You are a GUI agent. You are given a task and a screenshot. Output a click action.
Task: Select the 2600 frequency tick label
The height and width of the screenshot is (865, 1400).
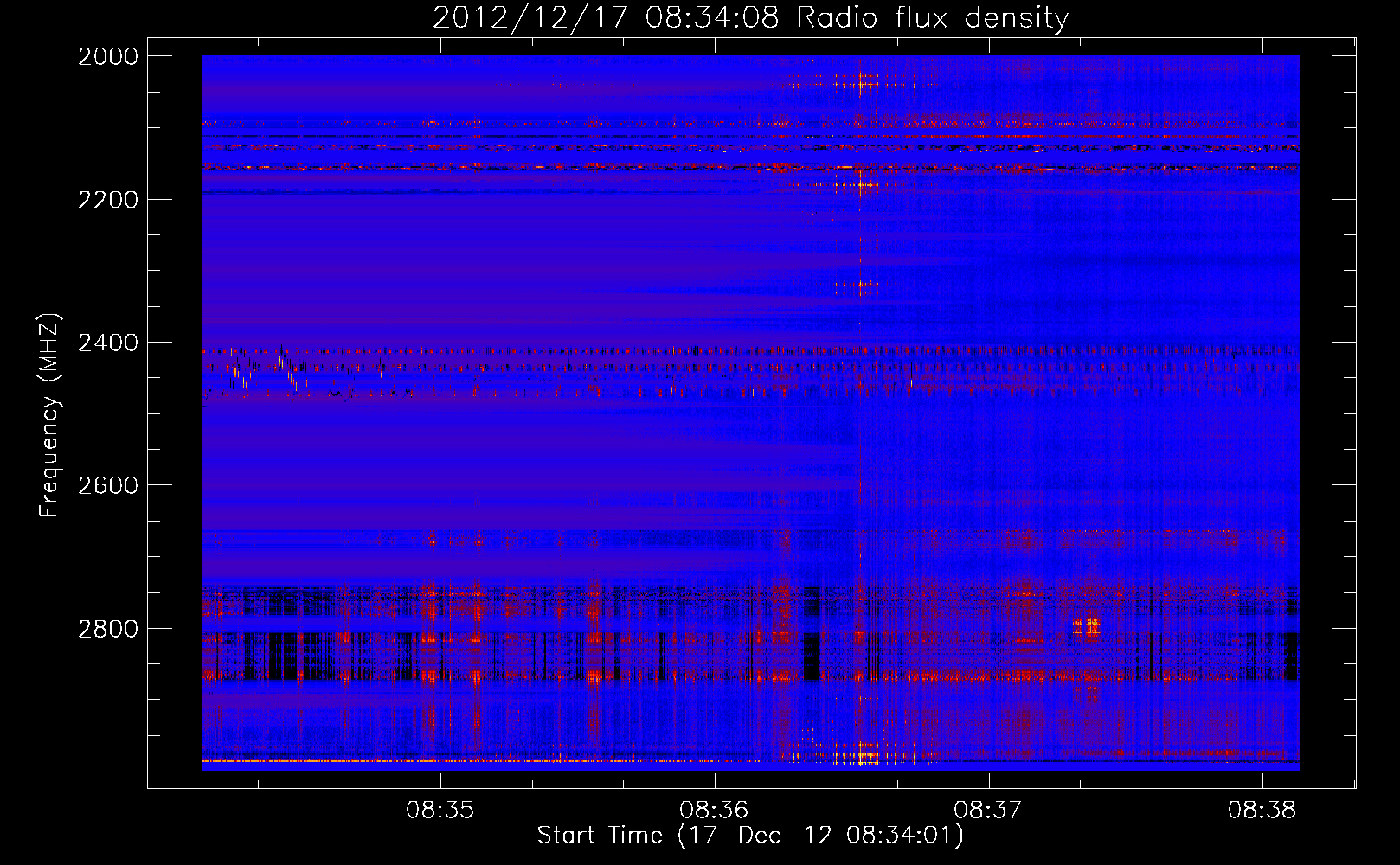(x=108, y=485)
